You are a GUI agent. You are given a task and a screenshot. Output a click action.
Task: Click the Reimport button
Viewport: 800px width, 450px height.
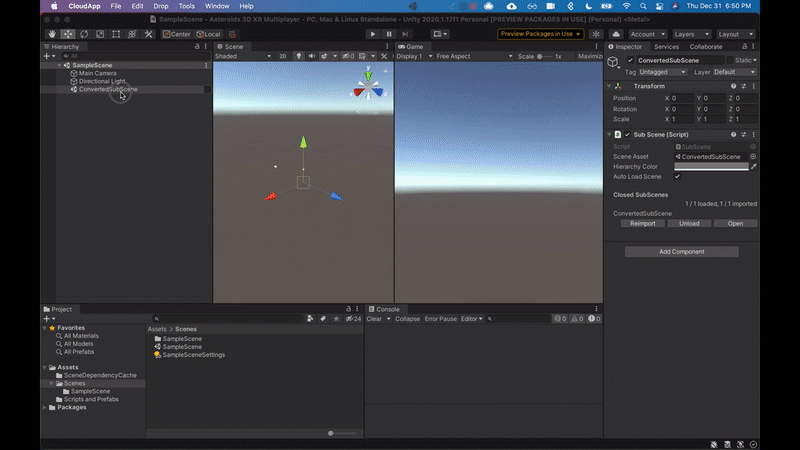pyautogui.click(x=641, y=223)
